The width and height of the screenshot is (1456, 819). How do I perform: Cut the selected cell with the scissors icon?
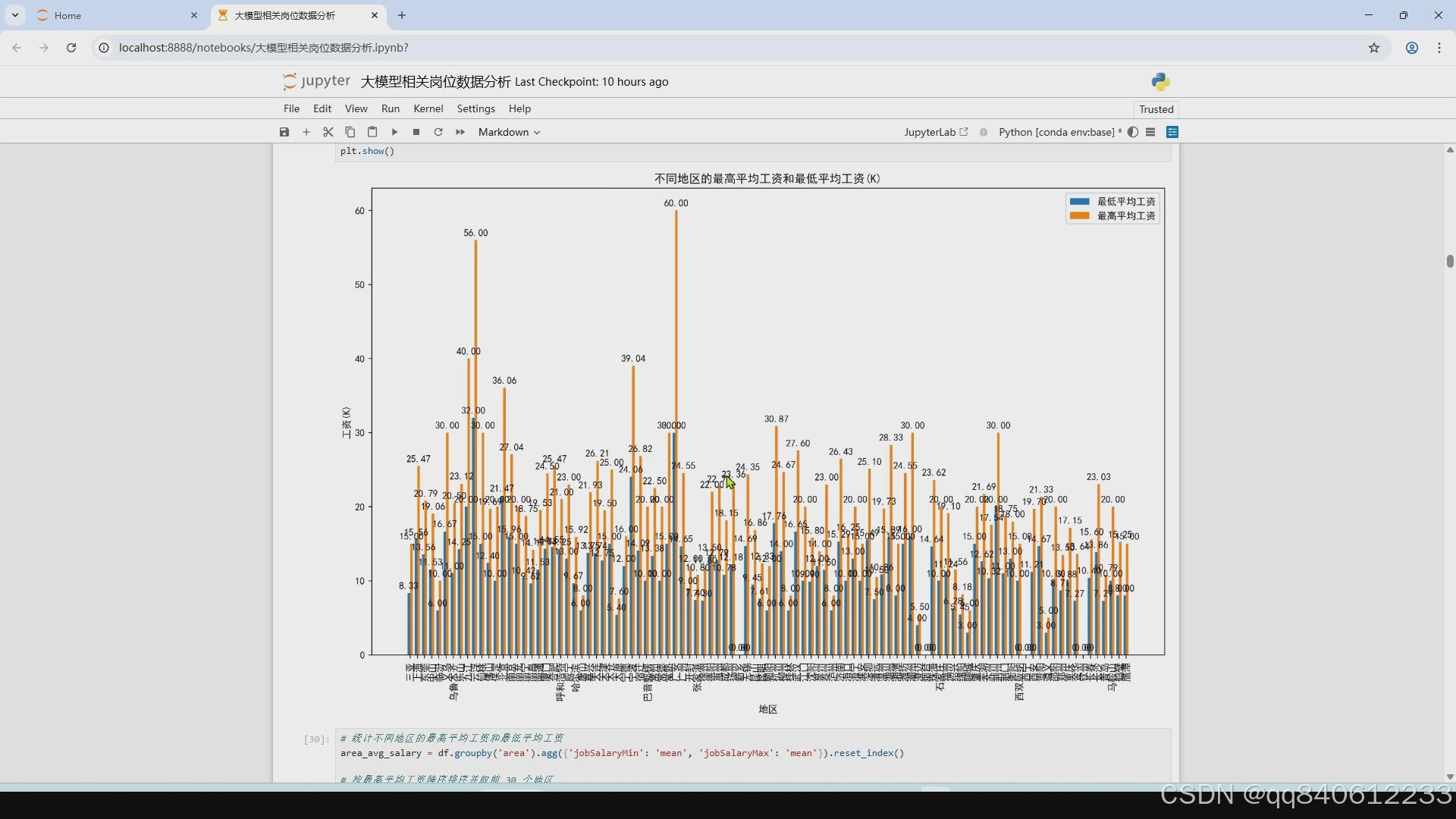(x=328, y=132)
